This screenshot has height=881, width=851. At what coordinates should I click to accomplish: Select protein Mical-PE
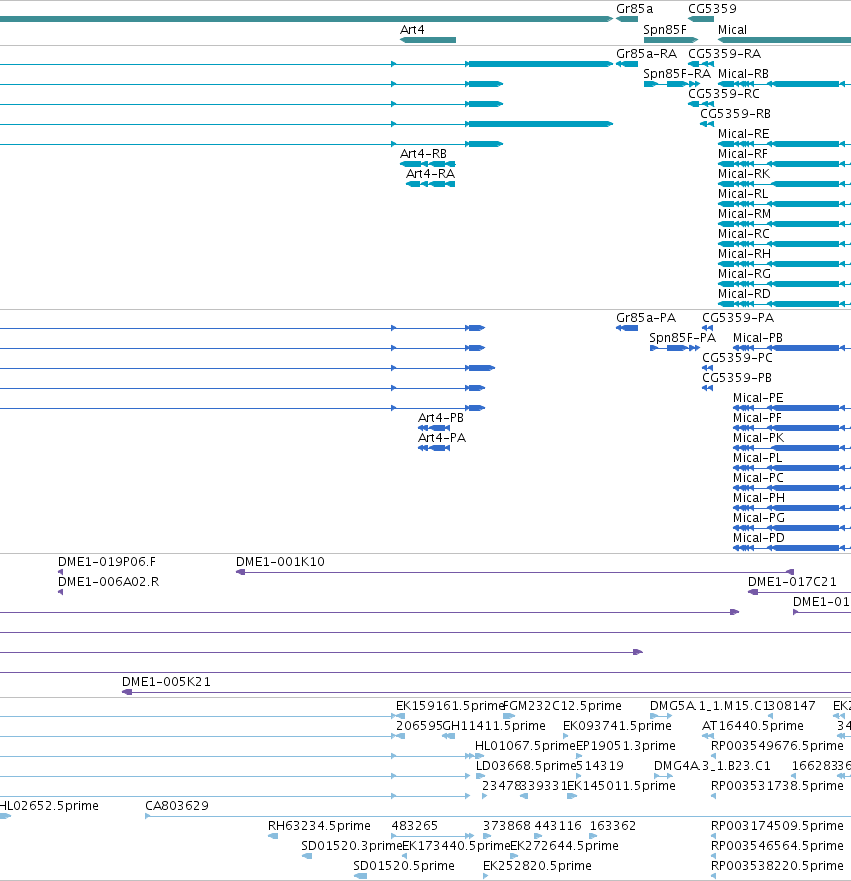792,408
